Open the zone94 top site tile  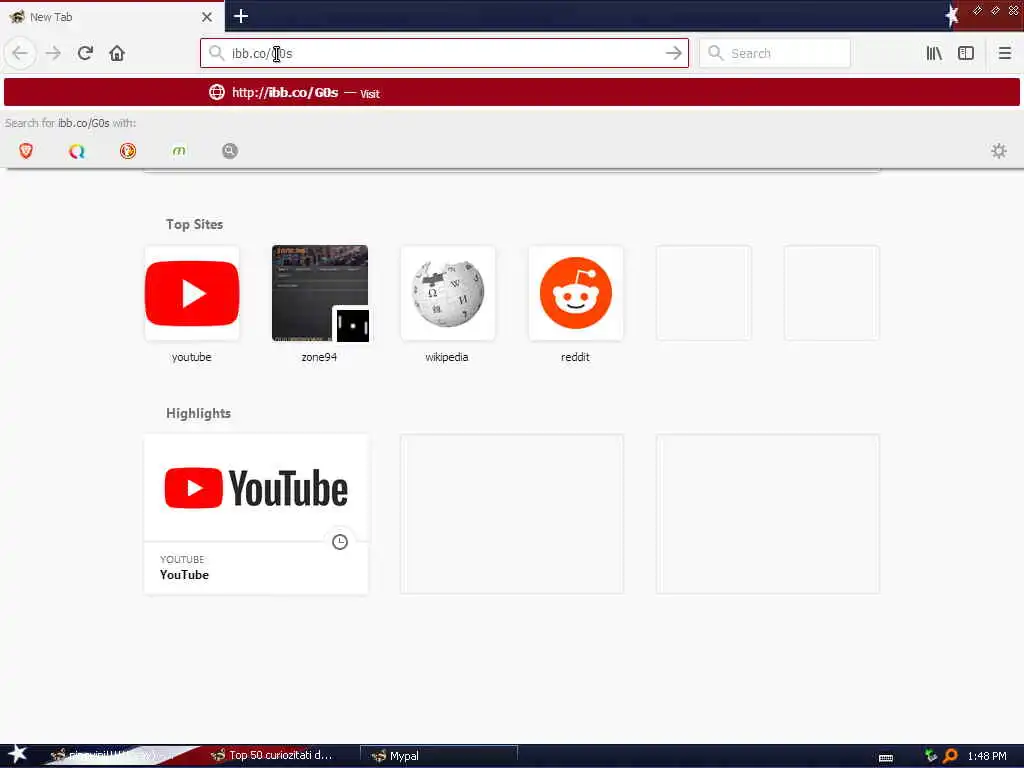tap(320, 293)
